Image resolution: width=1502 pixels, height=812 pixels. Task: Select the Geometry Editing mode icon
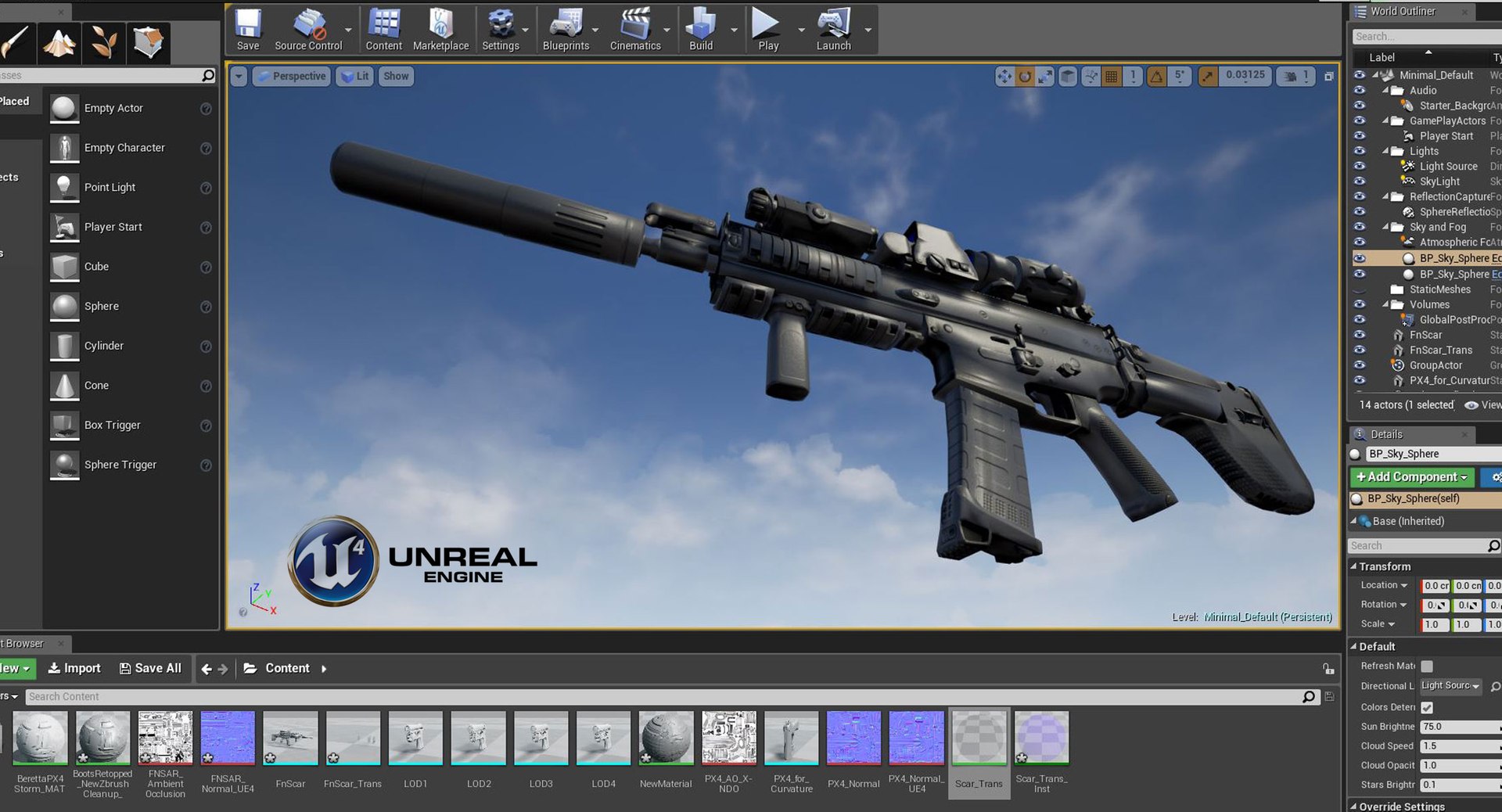(148, 42)
